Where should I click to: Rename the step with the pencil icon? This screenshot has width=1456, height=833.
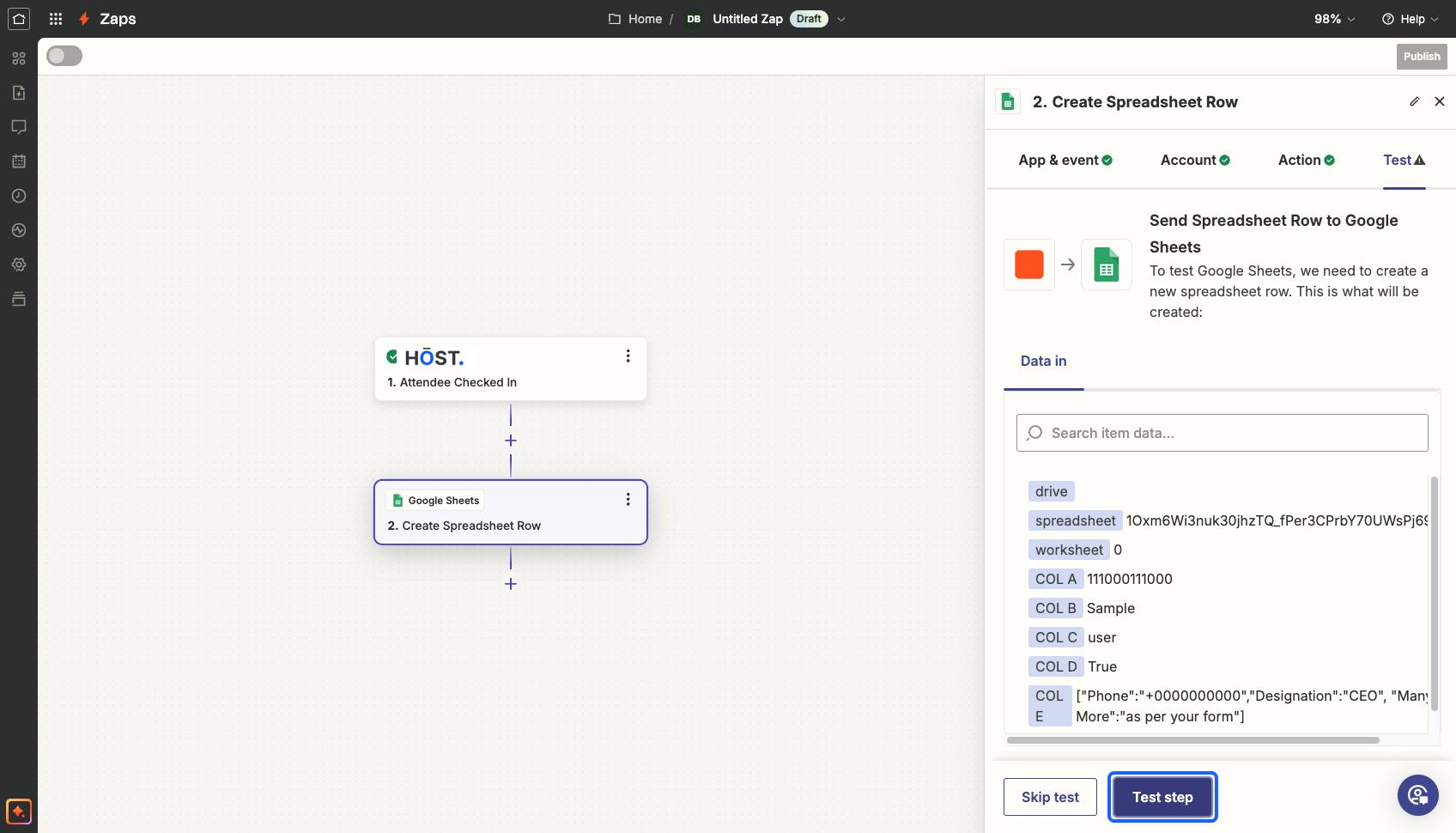(1415, 101)
